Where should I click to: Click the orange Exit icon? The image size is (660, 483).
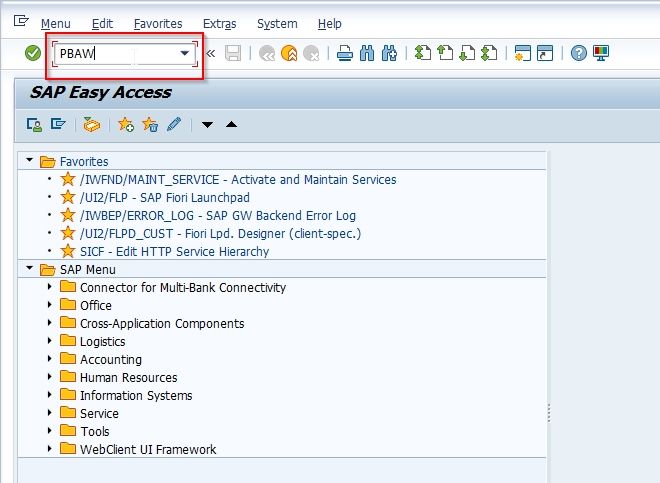[289, 53]
